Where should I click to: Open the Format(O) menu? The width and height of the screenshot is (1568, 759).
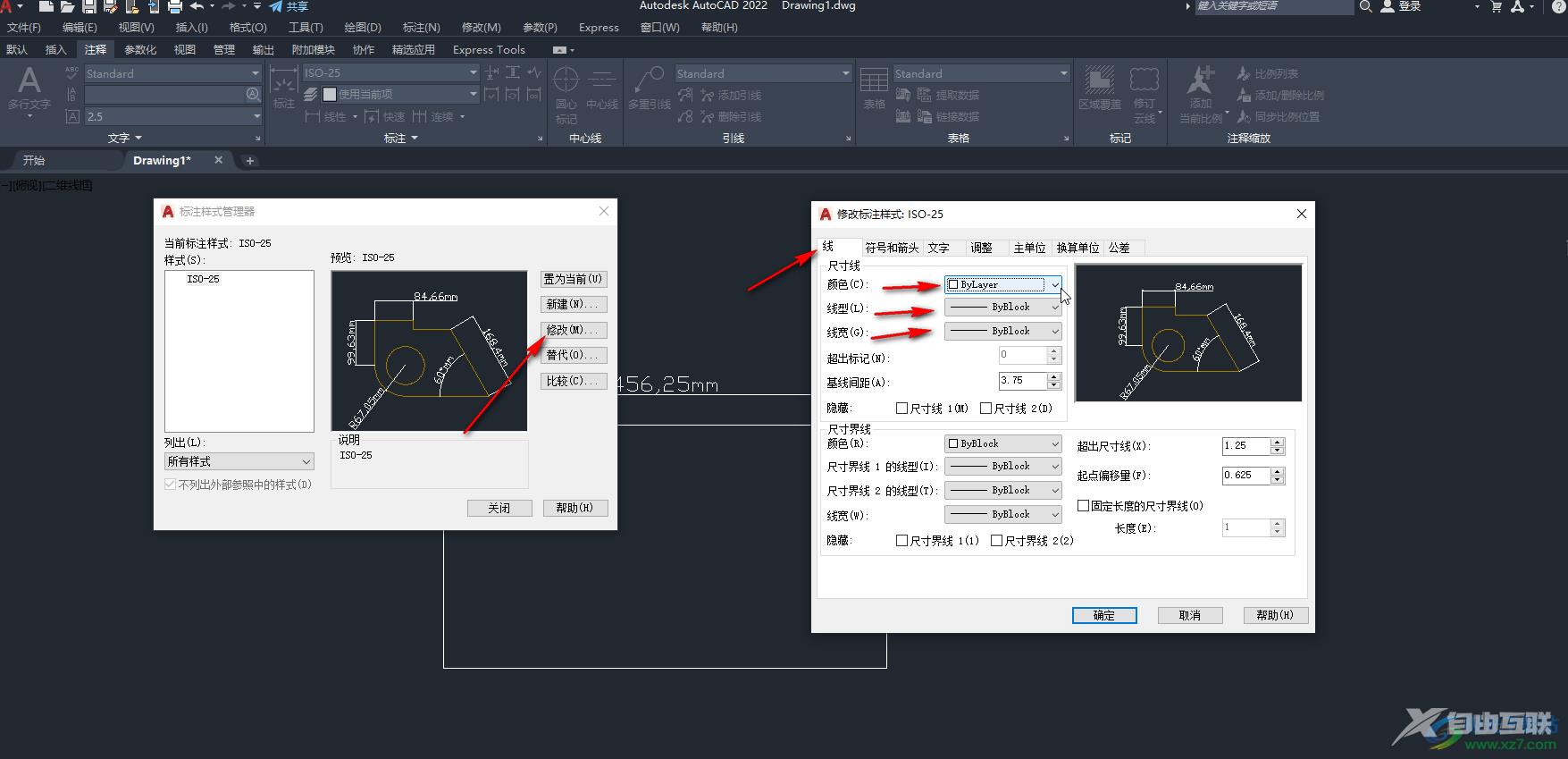coord(247,27)
